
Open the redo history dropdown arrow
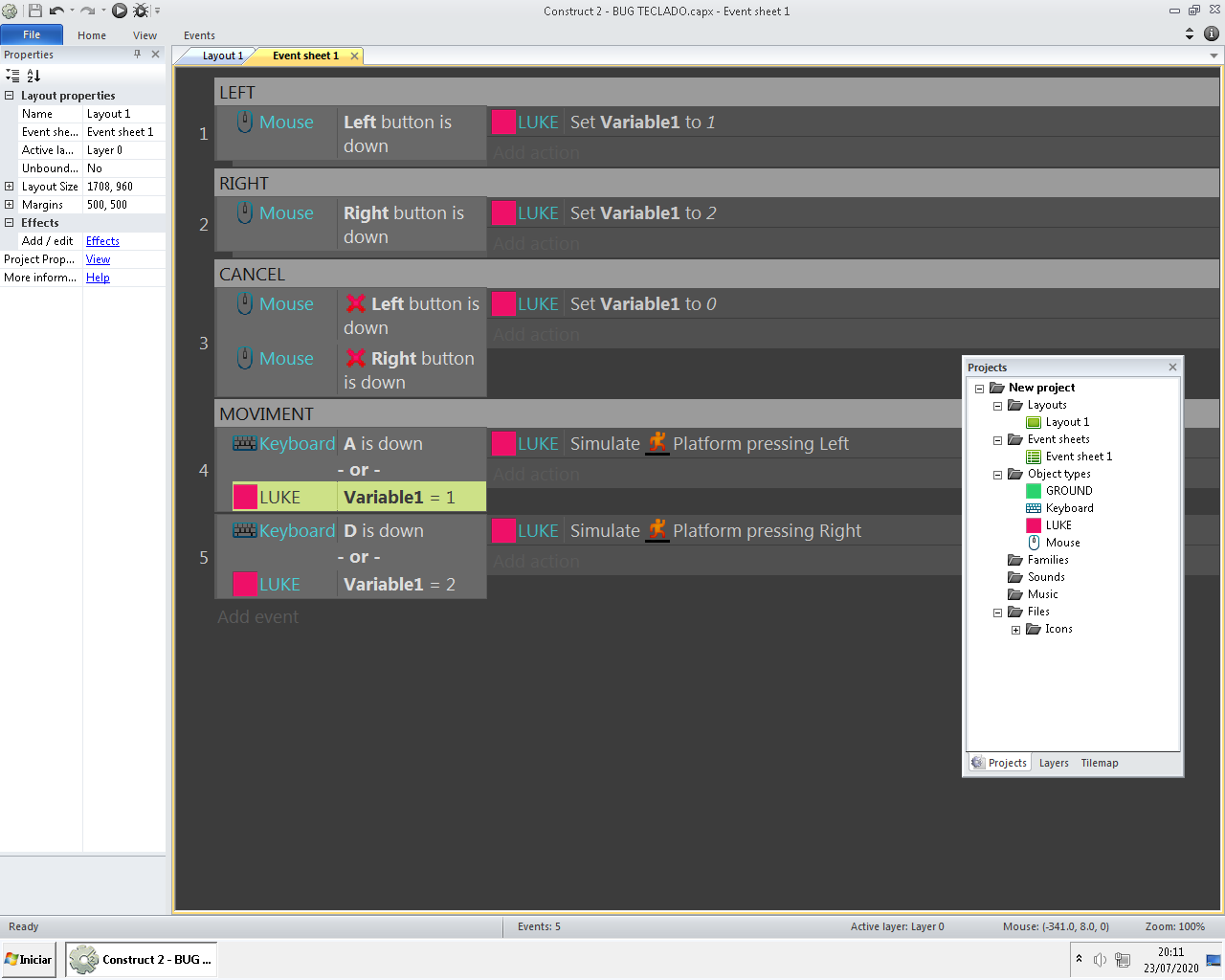pyautogui.click(x=103, y=11)
